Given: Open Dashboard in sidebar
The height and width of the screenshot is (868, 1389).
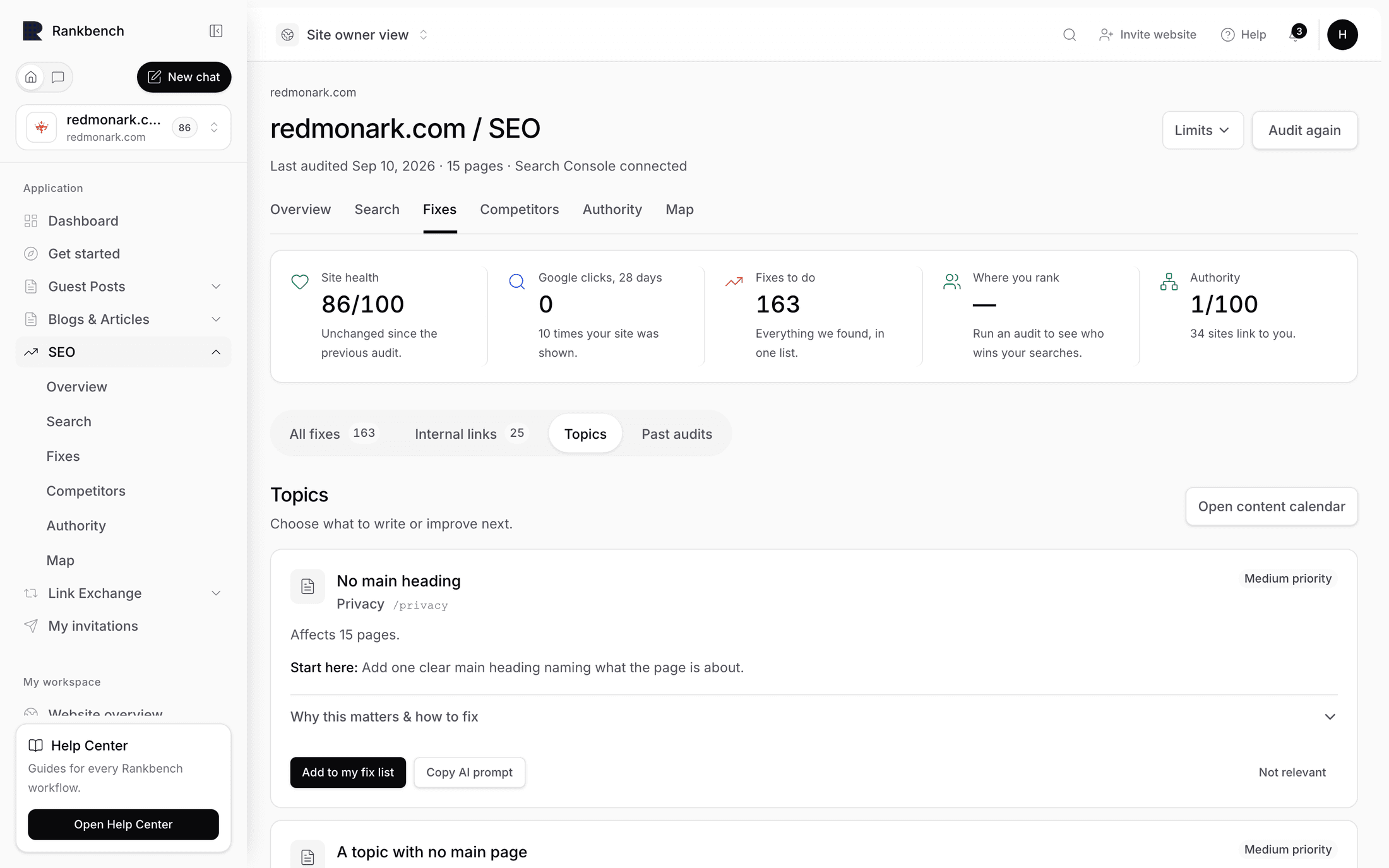Looking at the screenshot, I should tap(123, 221).
